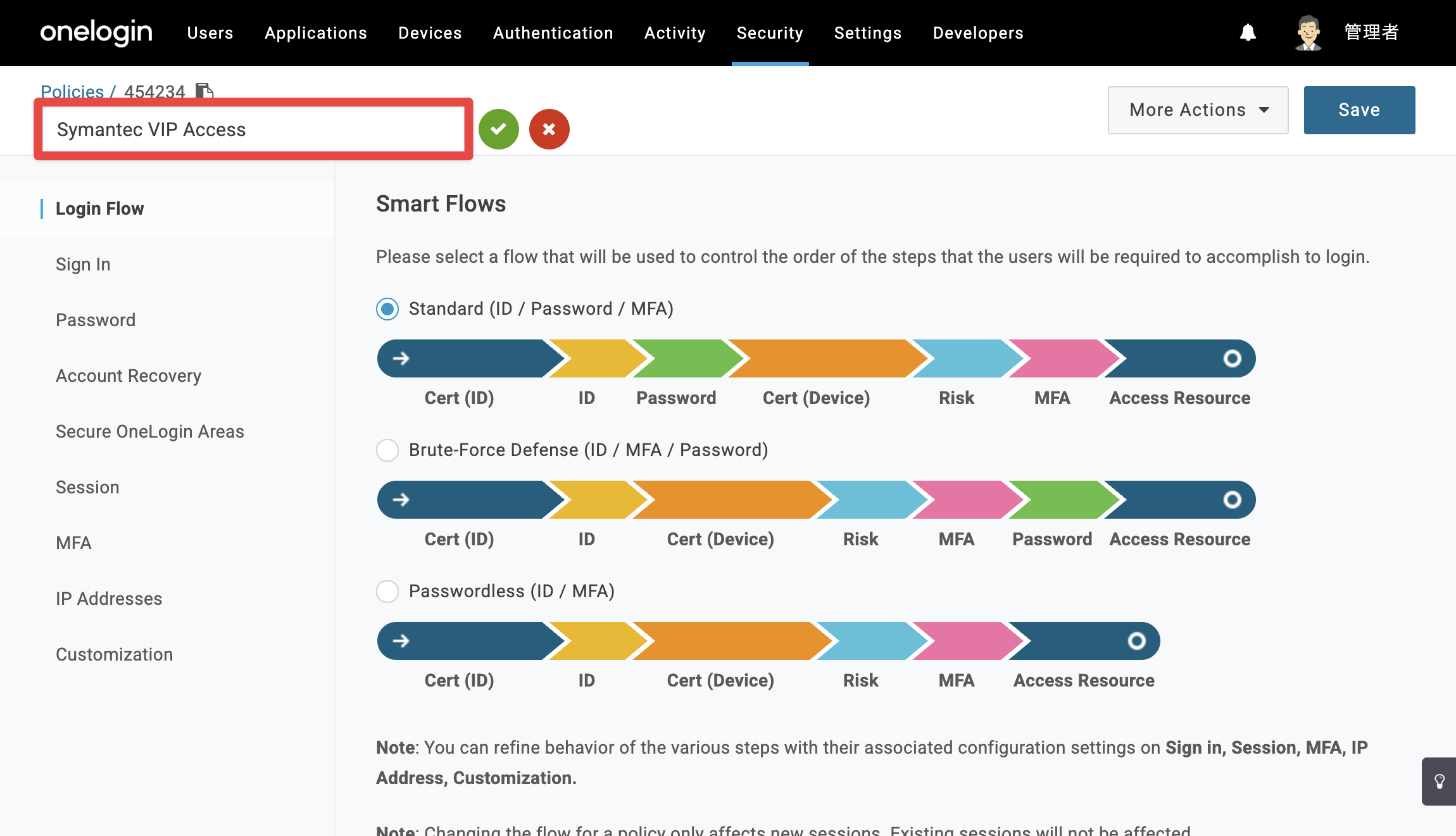Select Brute-Force Defense flow option
Screen dimensions: 1456x836
click(387, 450)
